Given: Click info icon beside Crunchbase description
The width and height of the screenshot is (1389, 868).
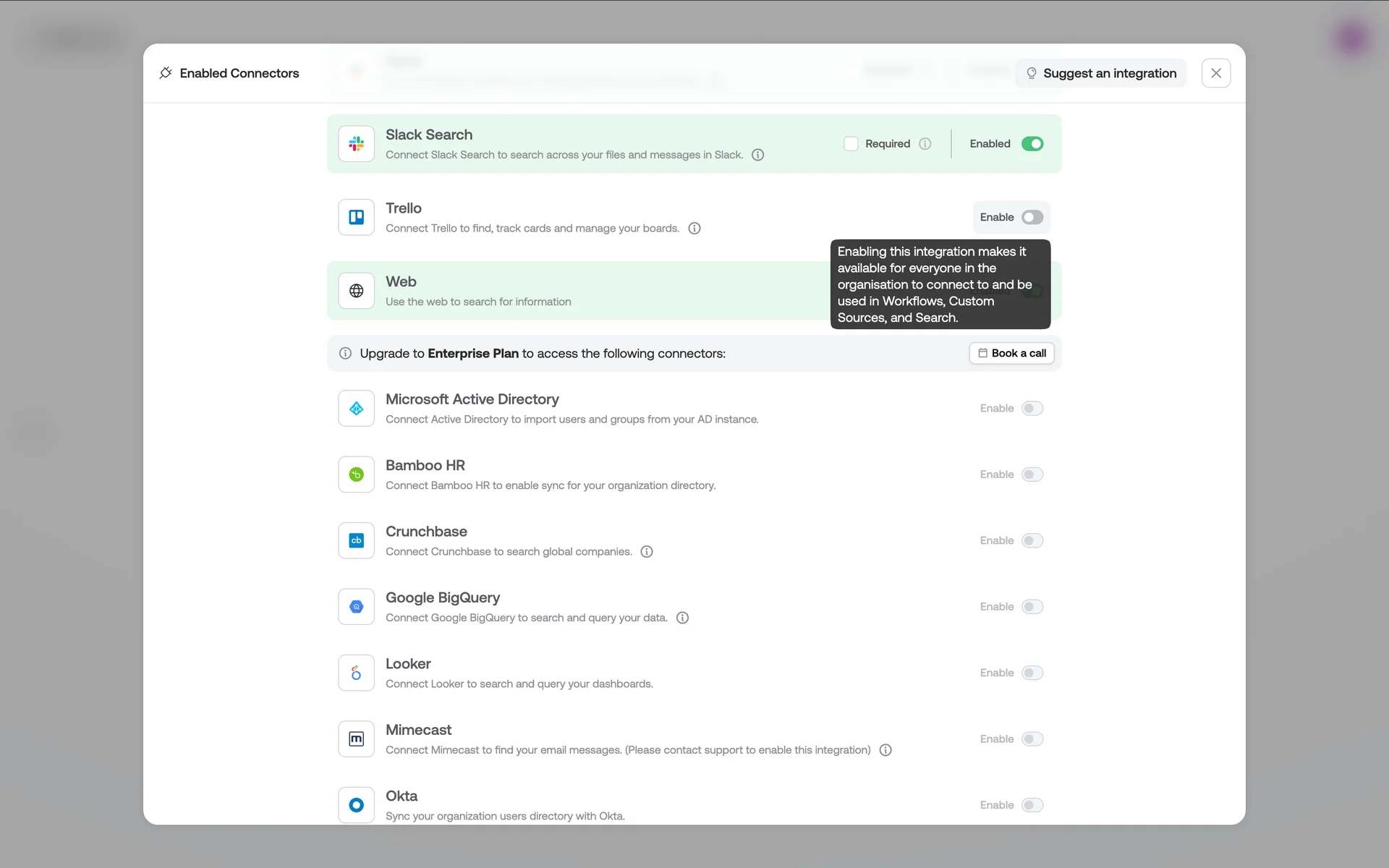Looking at the screenshot, I should tap(647, 552).
